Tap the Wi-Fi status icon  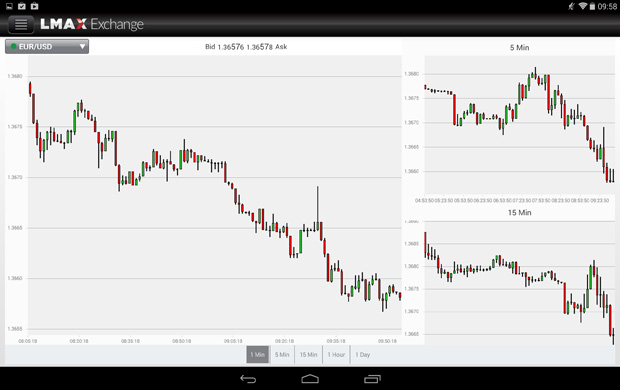(x=582, y=6)
